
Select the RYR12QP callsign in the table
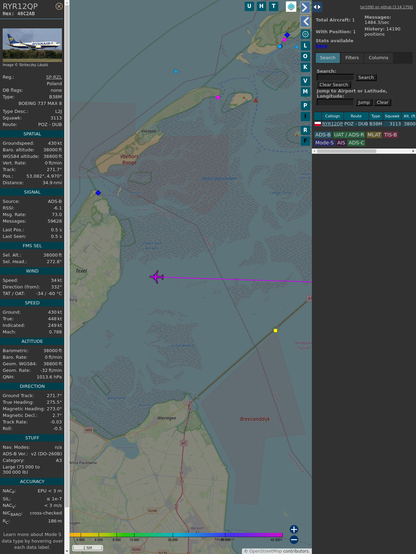click(x=332, y=124)
